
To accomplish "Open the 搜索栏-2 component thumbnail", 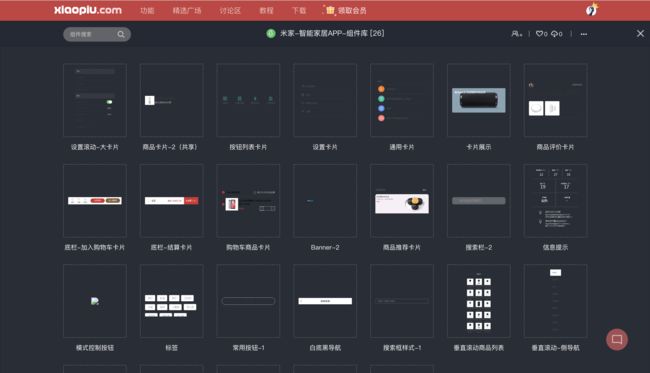I will point(479,201).
